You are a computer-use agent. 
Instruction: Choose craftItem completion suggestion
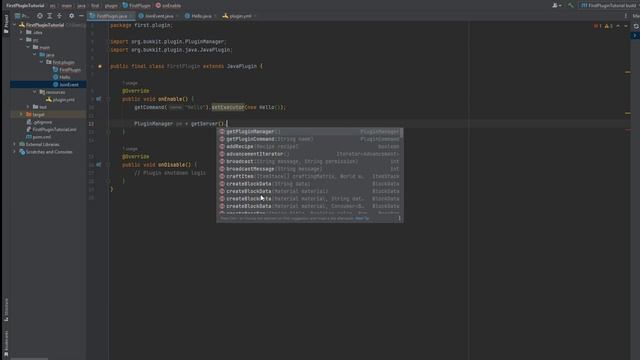pos(309,176)
